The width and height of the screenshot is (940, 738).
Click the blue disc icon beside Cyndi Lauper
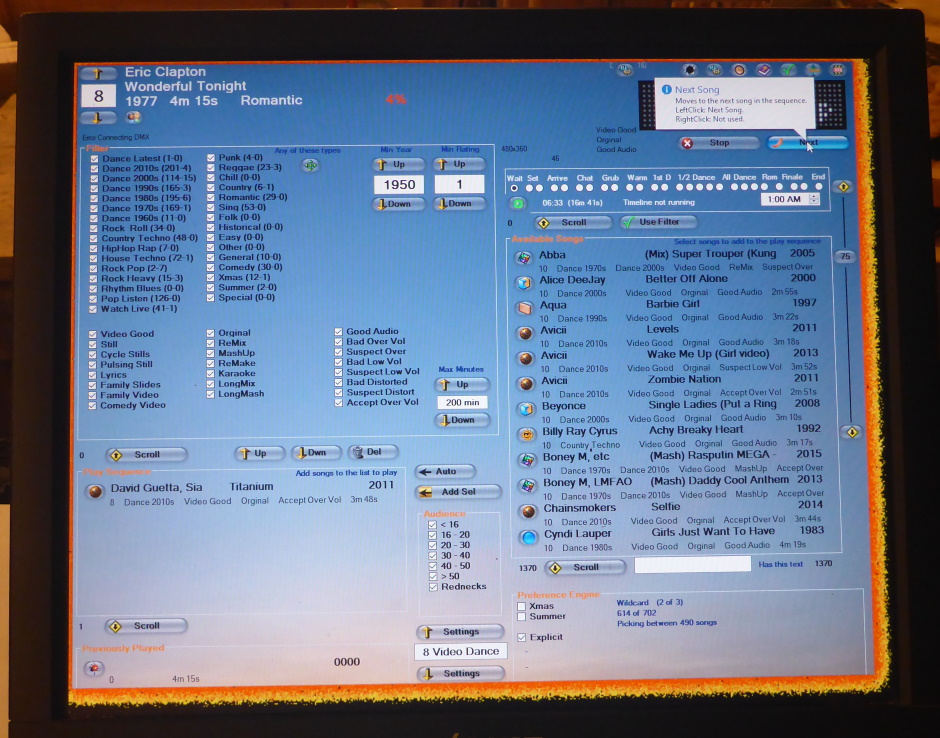pos(529,537)
